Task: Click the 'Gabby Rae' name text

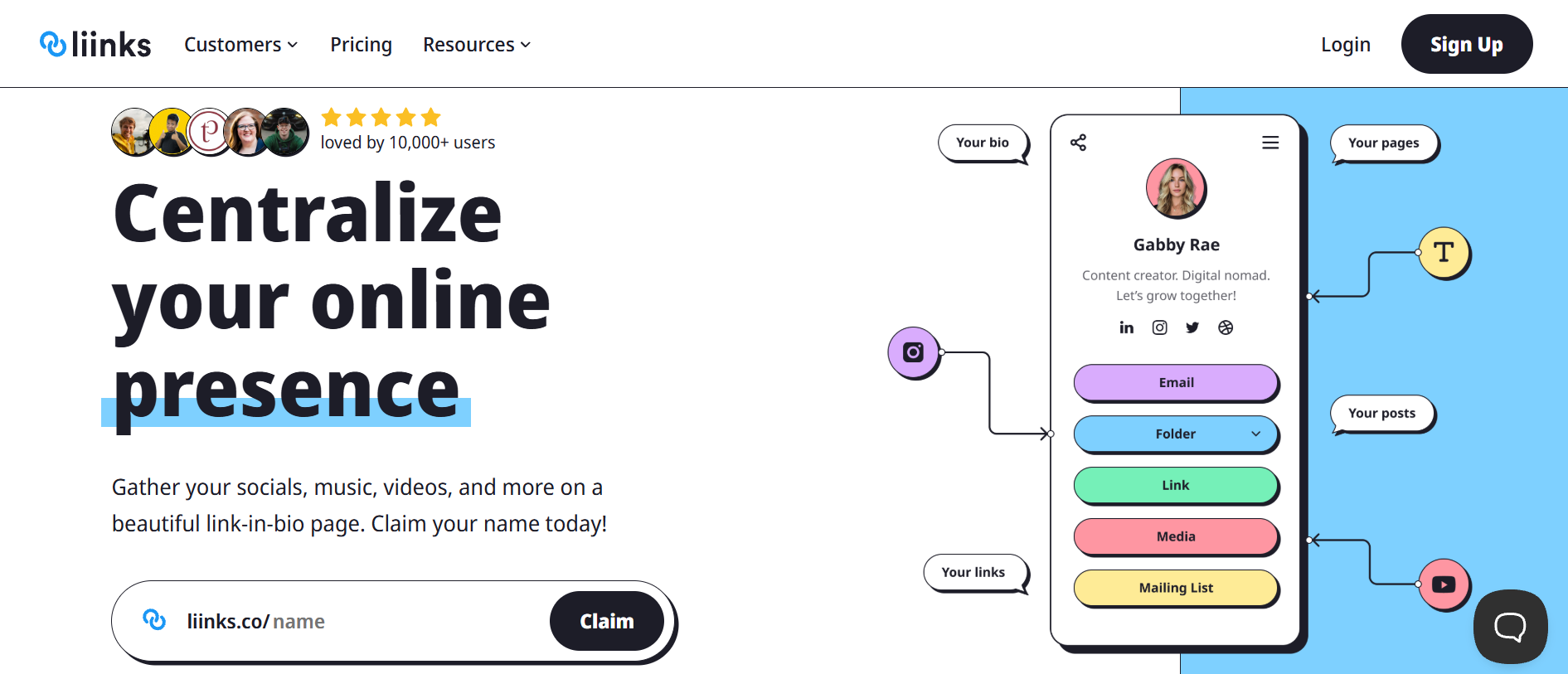Action: tap(1176, 245)
